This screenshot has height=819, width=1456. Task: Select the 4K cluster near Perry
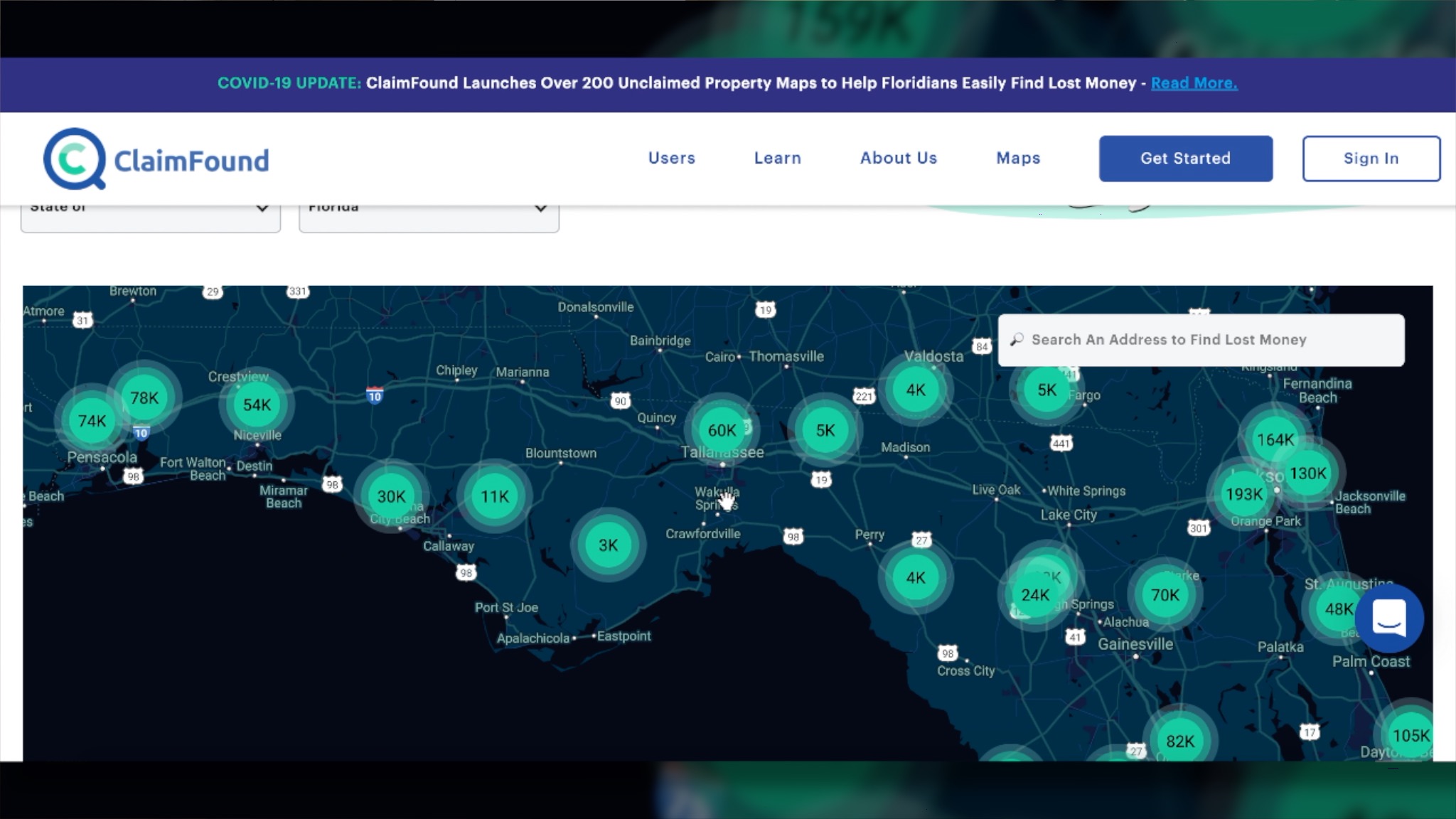point(916,577)
